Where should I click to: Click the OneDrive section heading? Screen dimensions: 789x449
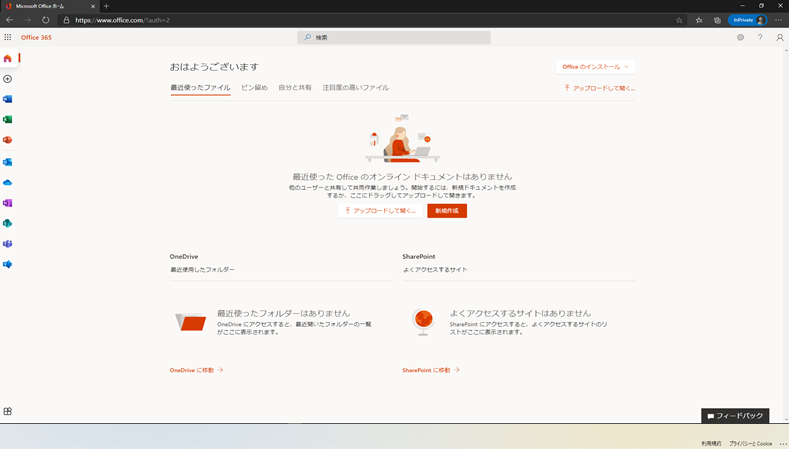184,256
